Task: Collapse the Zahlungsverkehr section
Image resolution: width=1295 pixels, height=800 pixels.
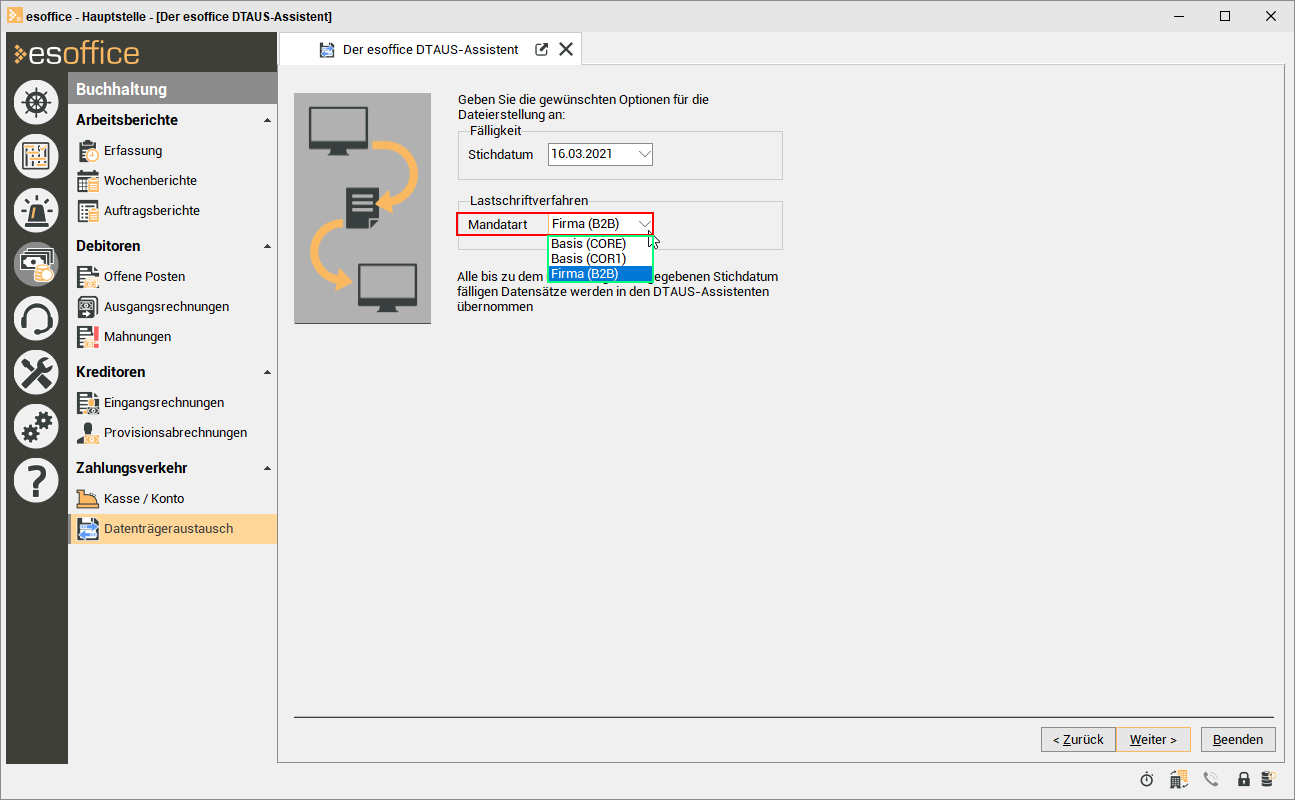Action: point(267,469)
